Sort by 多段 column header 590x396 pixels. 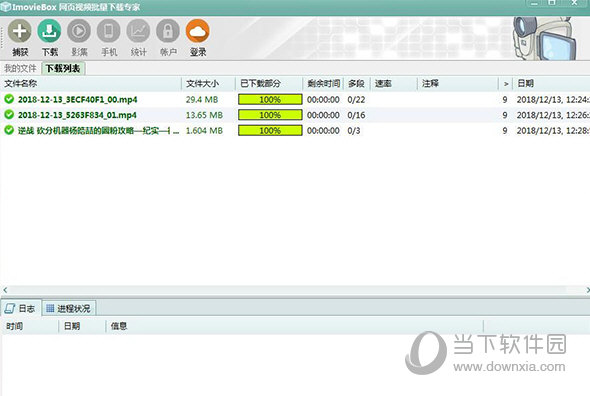(357, 84)
